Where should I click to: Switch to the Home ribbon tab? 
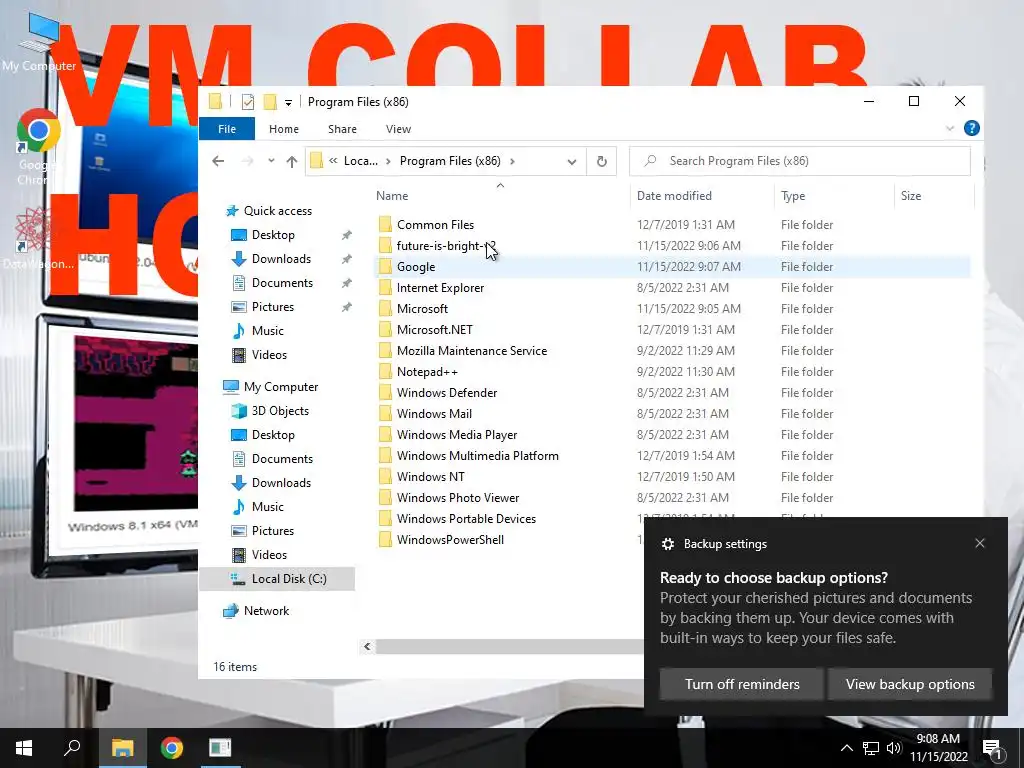(283, 129)
